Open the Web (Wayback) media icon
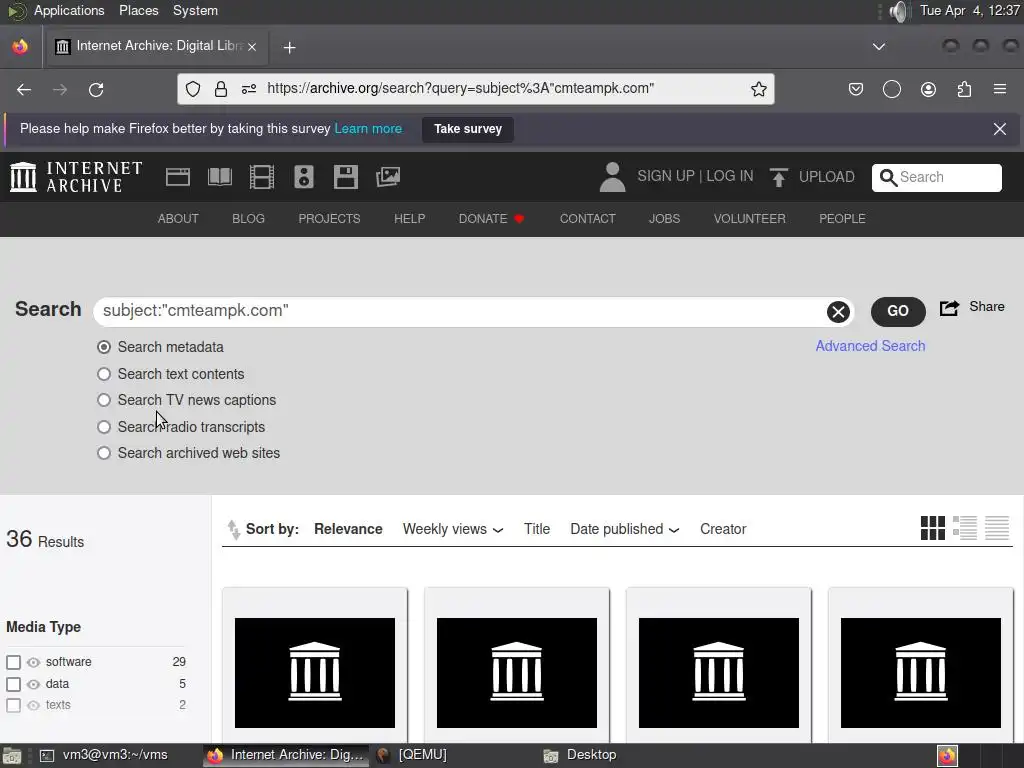 [178, 177]
